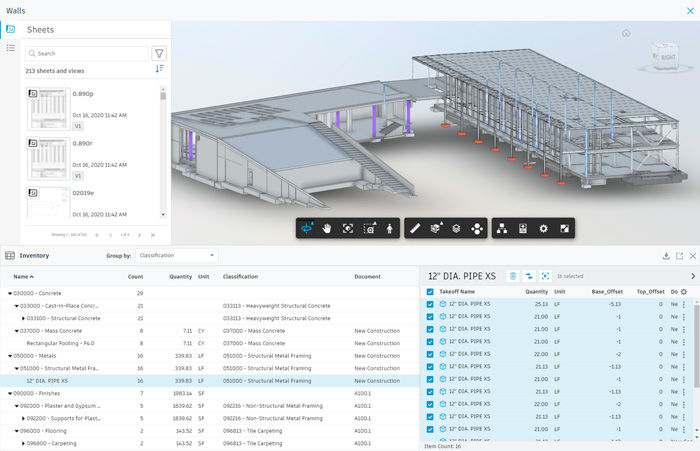The height and width of the screenshot is (451, 700).
Task: Collapse the 030000 - Concrete tree node
Action: [x=10, y=292]
